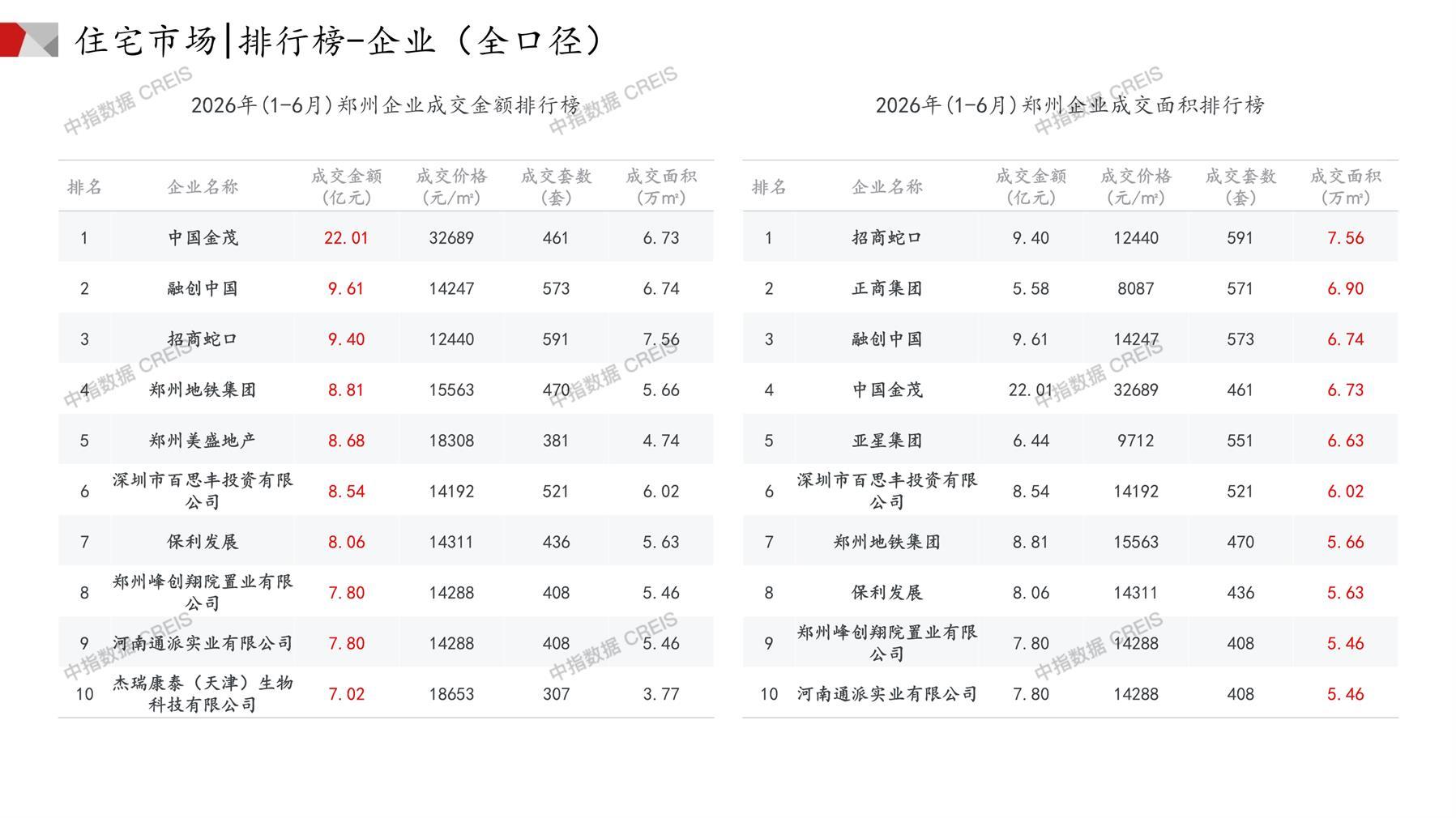The width and height of the screenshot is (1456, 818).
Task: Click the company name 郑州美盛地产
Action: click(203, 441)
